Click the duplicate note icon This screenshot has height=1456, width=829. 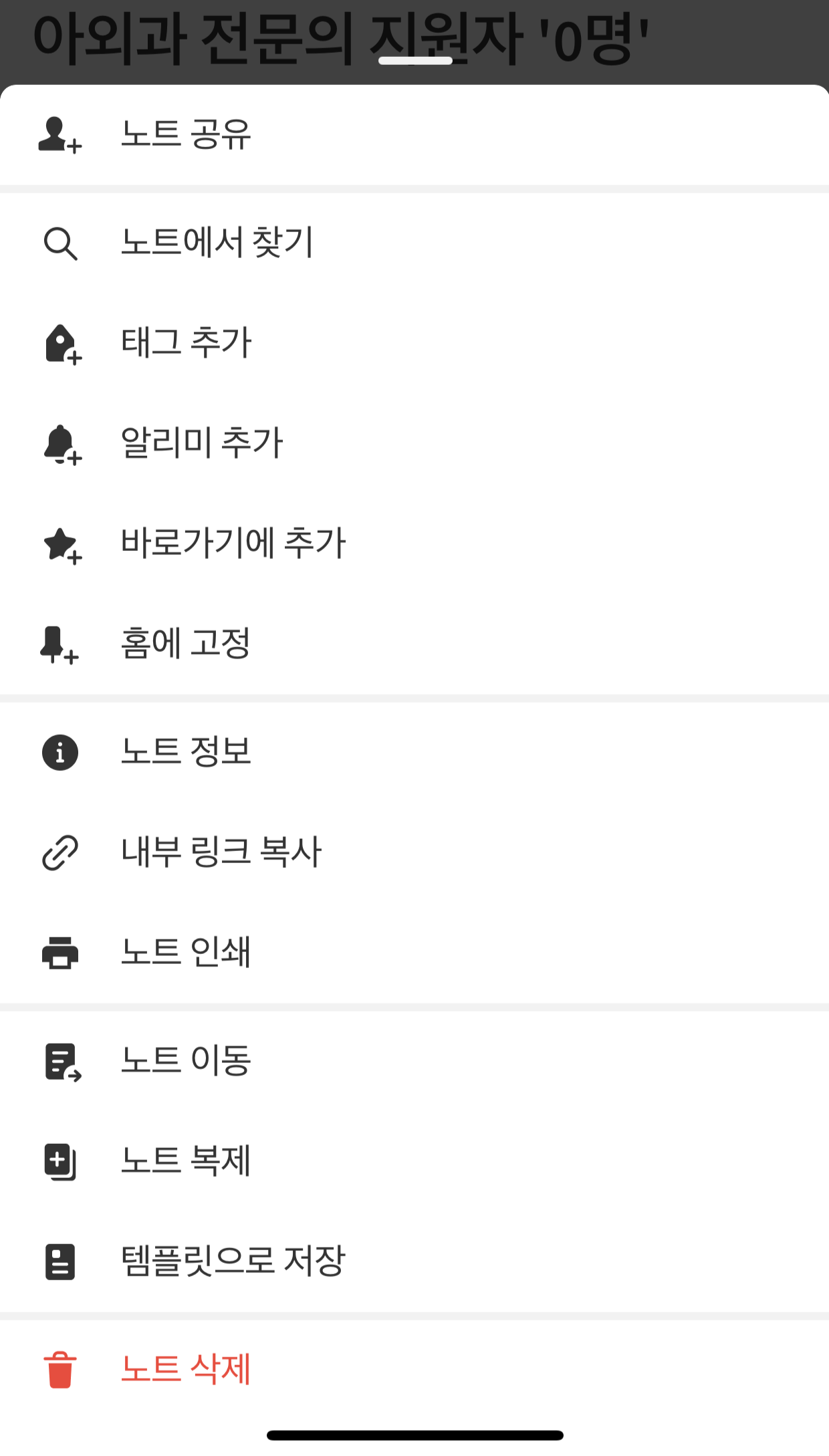click(60, 1162)
